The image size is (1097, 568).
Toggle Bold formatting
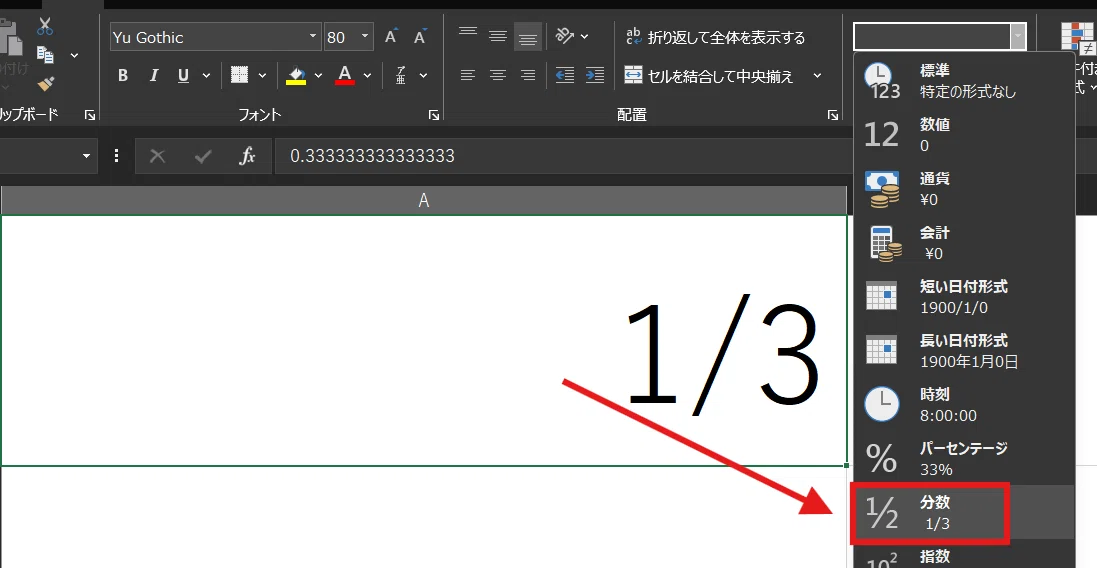click(123, 76)
